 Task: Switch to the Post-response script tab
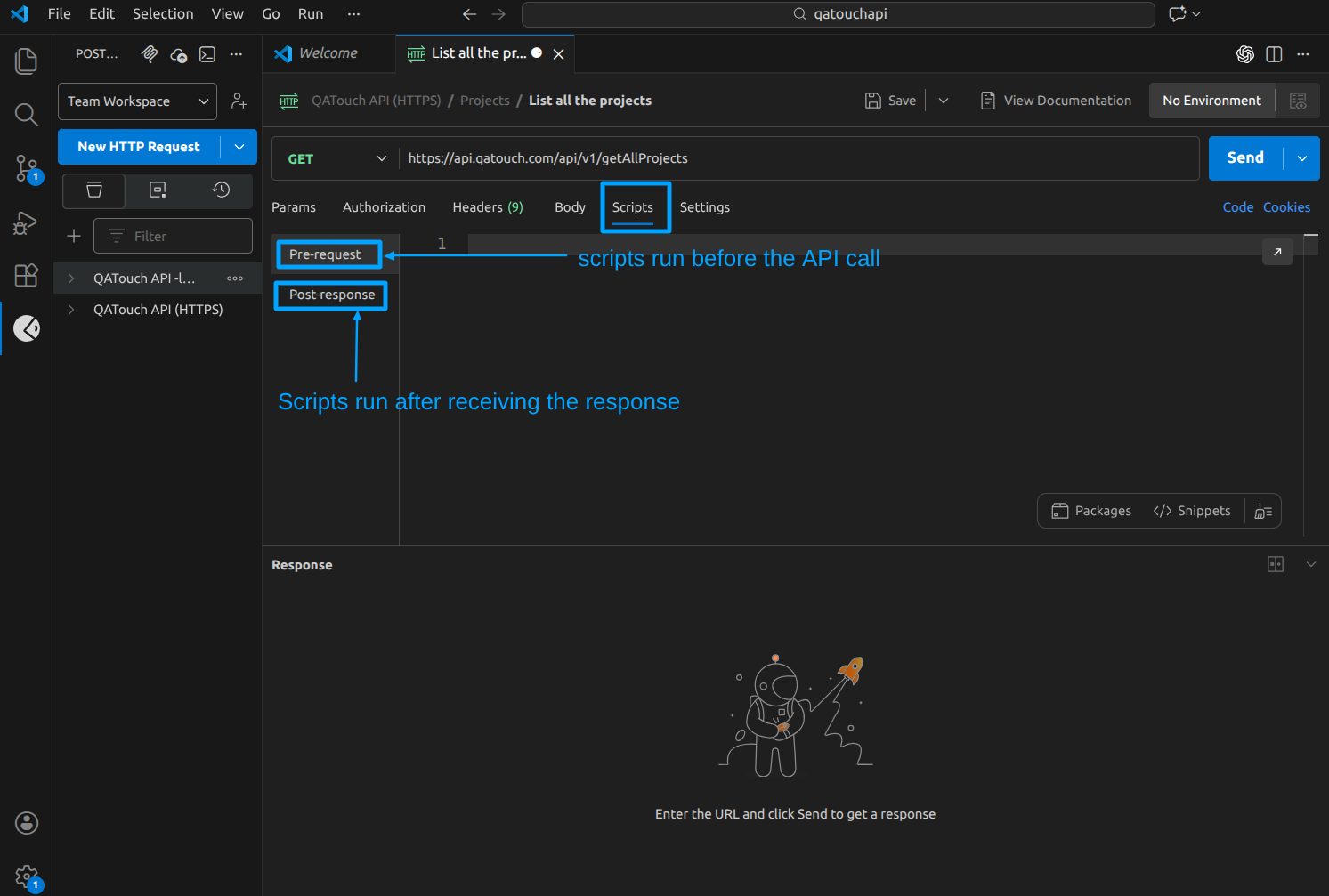[x=330, y=295]
